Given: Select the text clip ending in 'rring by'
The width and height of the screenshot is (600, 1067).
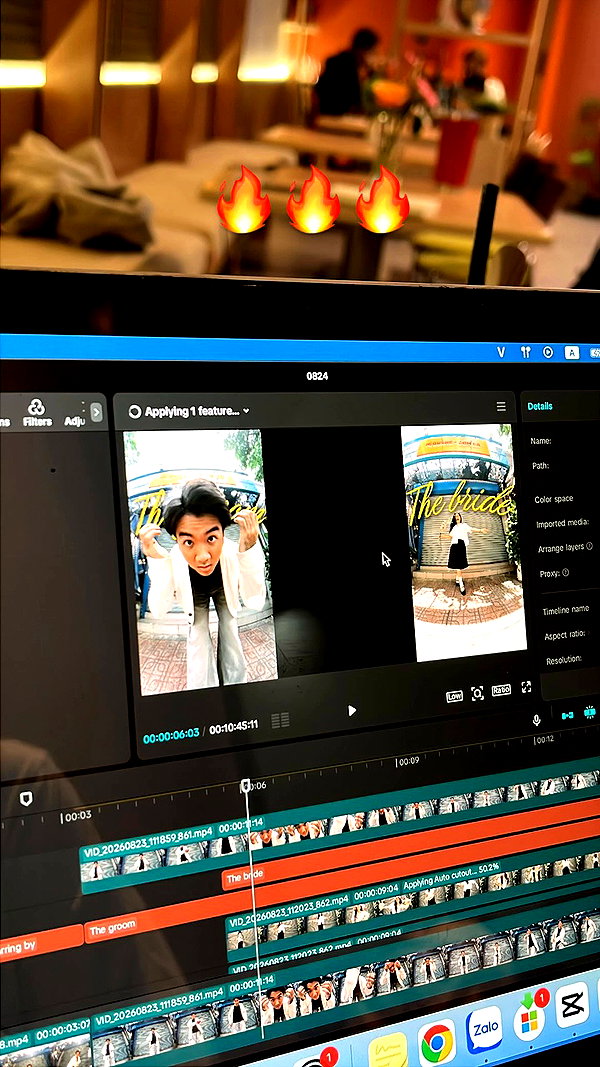Looking at the screenshot, I should [41, 943].
